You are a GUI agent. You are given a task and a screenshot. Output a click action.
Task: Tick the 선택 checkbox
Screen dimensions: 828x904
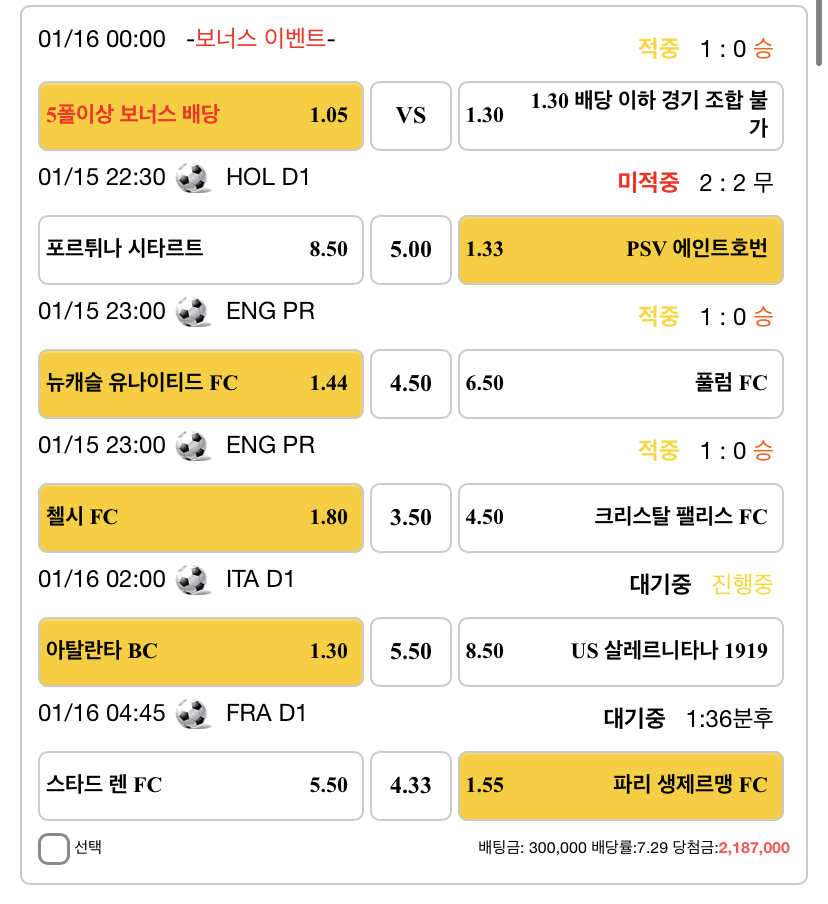(54, 849)
